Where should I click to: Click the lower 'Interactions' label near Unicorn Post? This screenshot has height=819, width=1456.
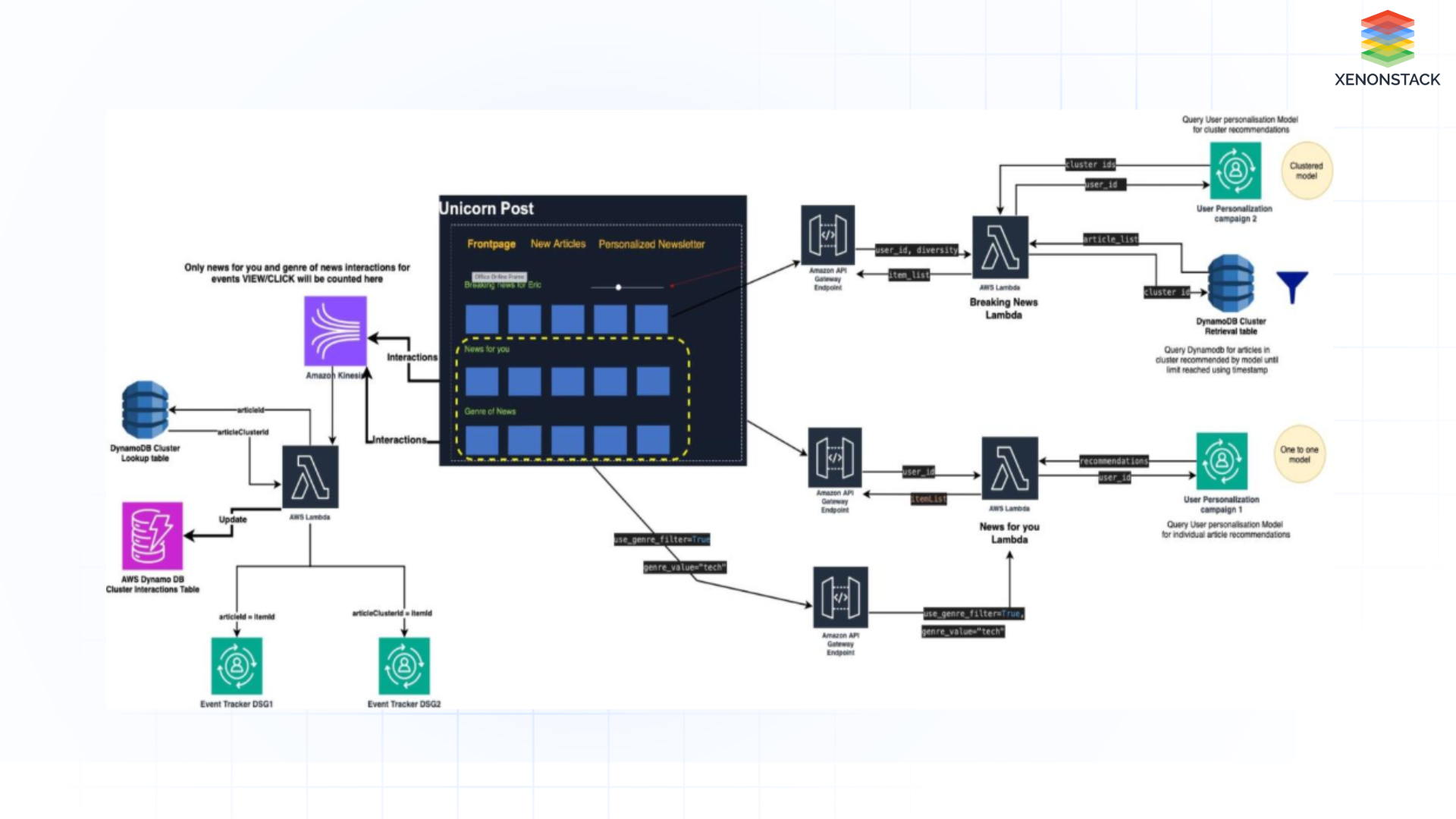point(400,440)
